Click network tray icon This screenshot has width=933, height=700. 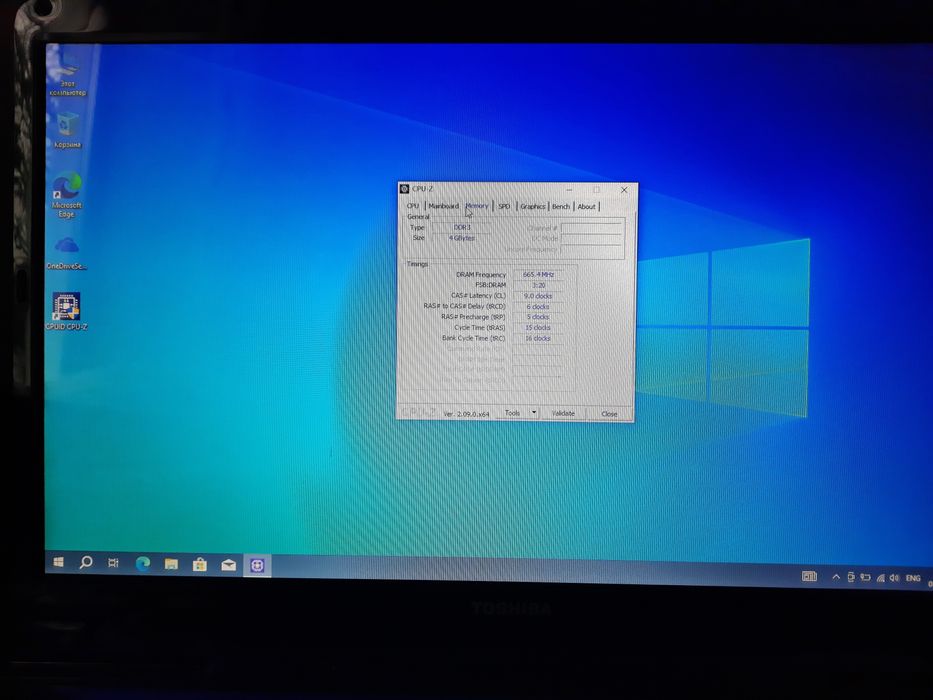click(x=879, y=578)
